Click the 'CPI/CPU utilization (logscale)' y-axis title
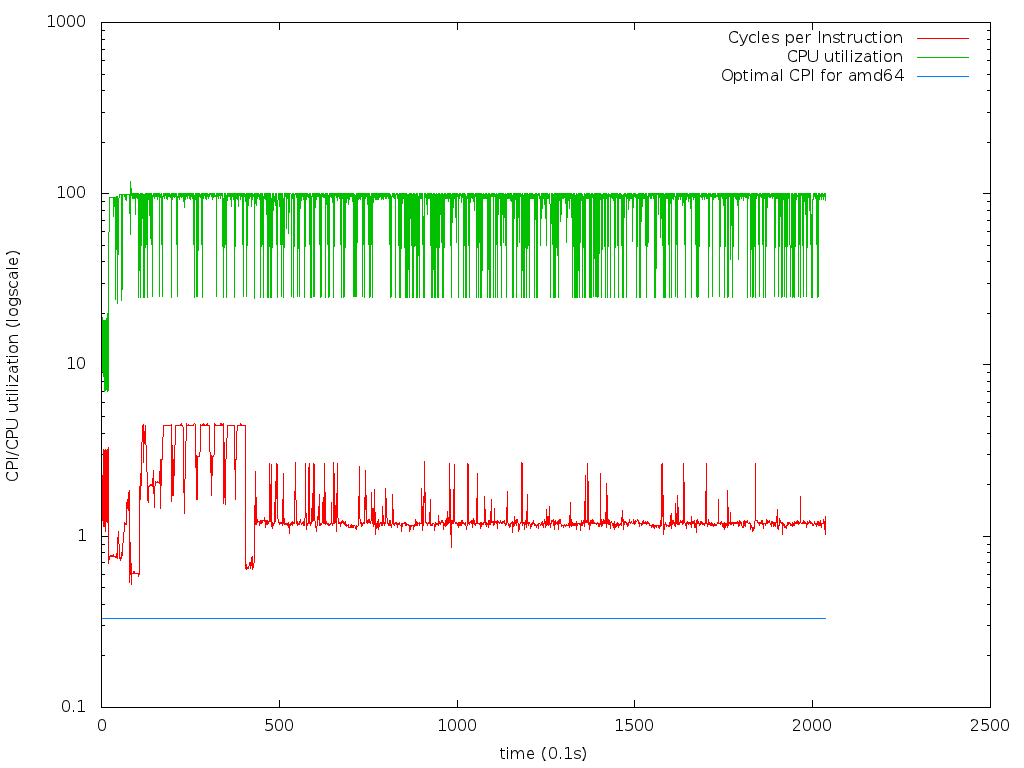Viewport: 1024px width, 768px height. coord(13,364)
